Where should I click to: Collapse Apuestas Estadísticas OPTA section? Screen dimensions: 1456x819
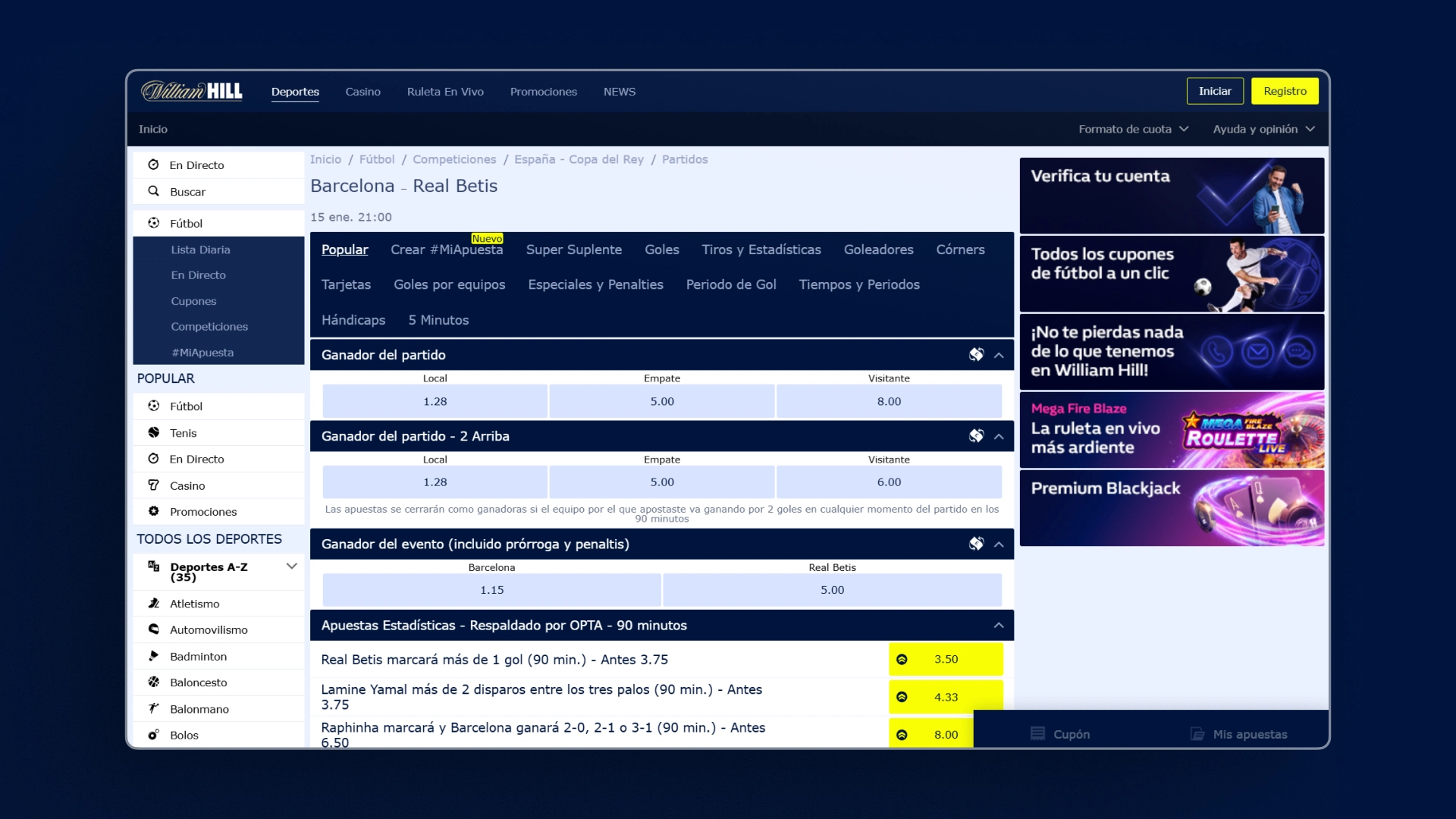(999, 625)
